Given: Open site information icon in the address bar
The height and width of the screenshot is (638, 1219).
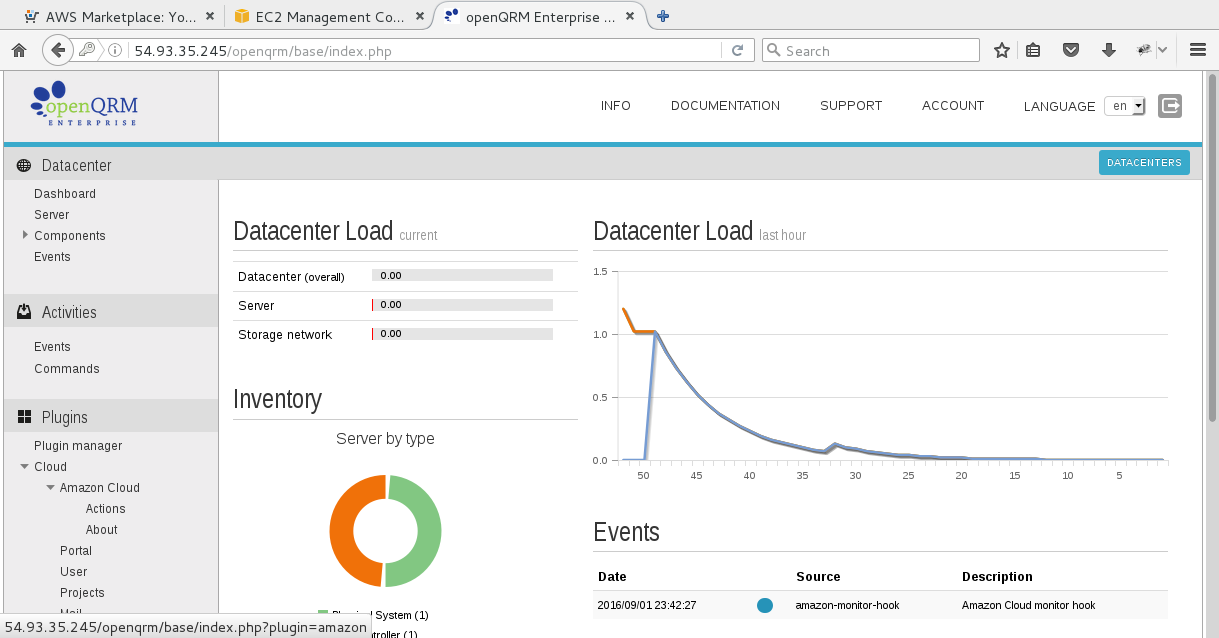Looking at the screenshot, I should pos(114,50).
